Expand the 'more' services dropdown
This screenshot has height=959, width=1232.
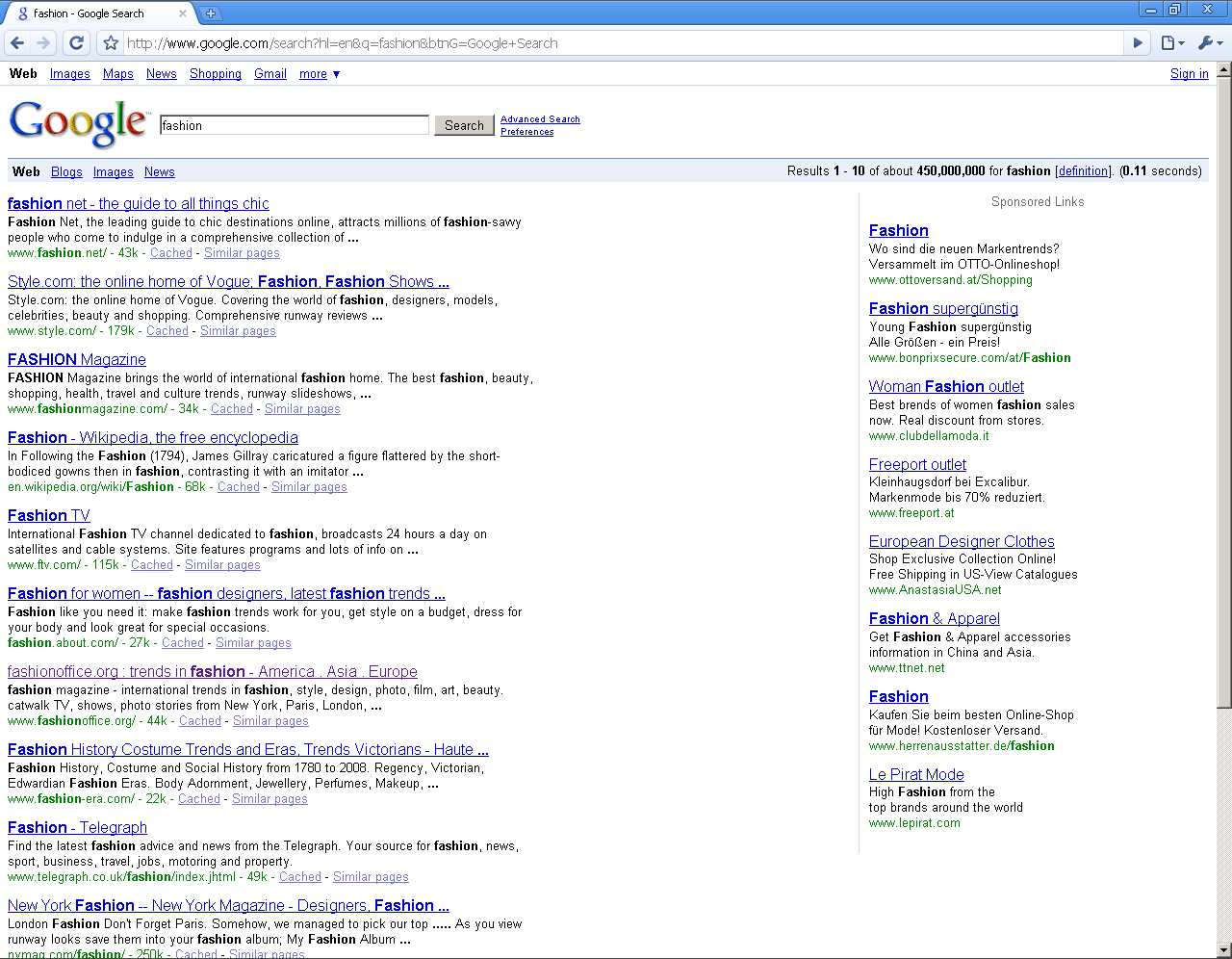320,74
